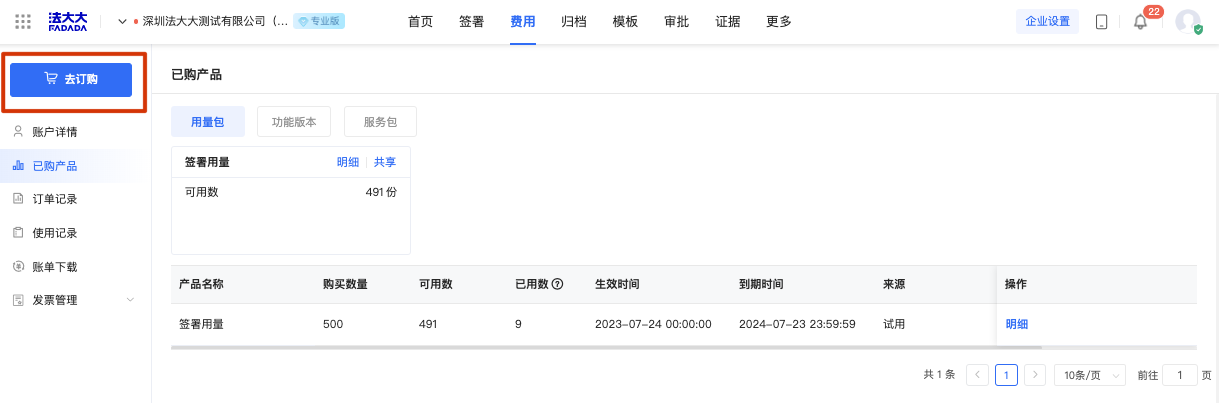Click the 使用记录 clipboard icon
1219x403 pixels.
coord(18,232)
